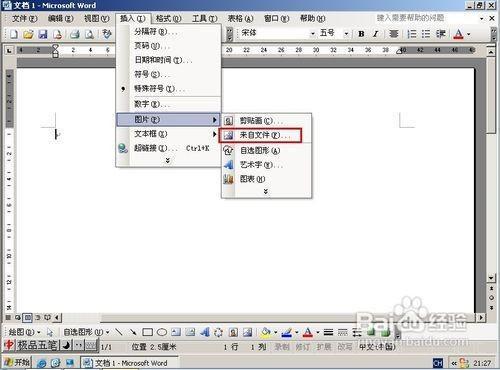Click the ruler tab selector icon

click(9, 51)
